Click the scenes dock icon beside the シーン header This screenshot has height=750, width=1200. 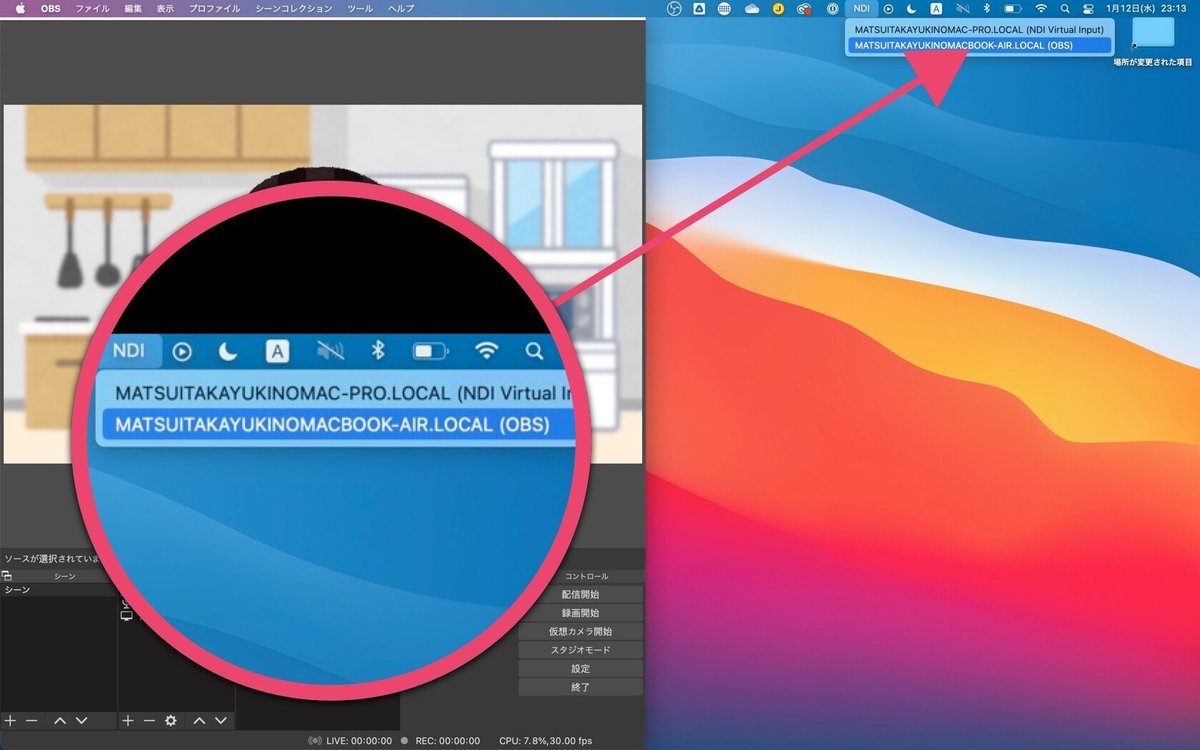pyautogui.click(x=6, y=576)
